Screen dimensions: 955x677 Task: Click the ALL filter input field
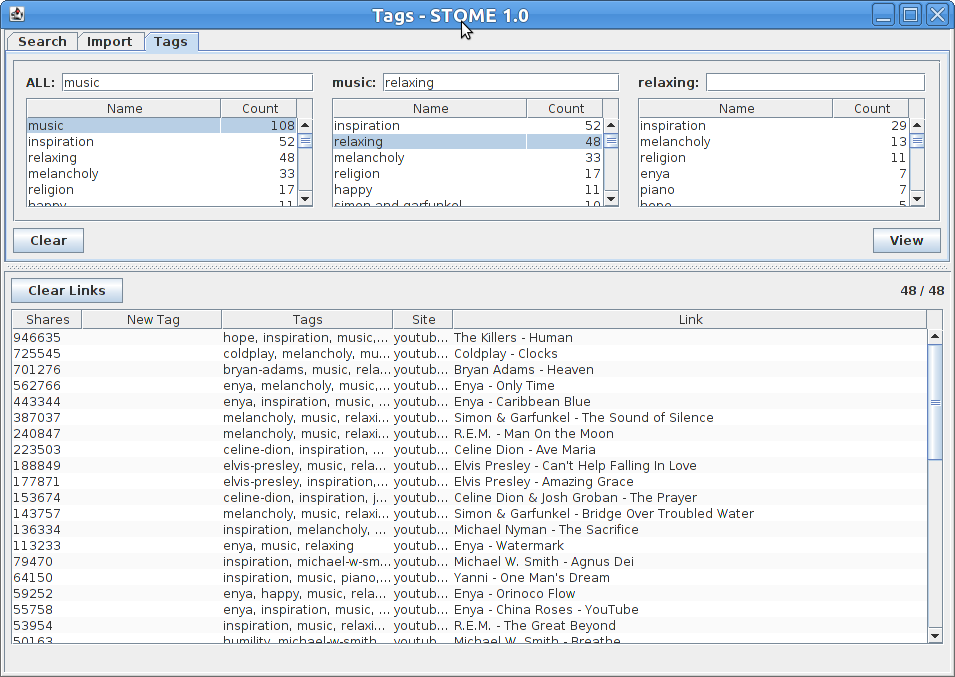click(185, 81)
